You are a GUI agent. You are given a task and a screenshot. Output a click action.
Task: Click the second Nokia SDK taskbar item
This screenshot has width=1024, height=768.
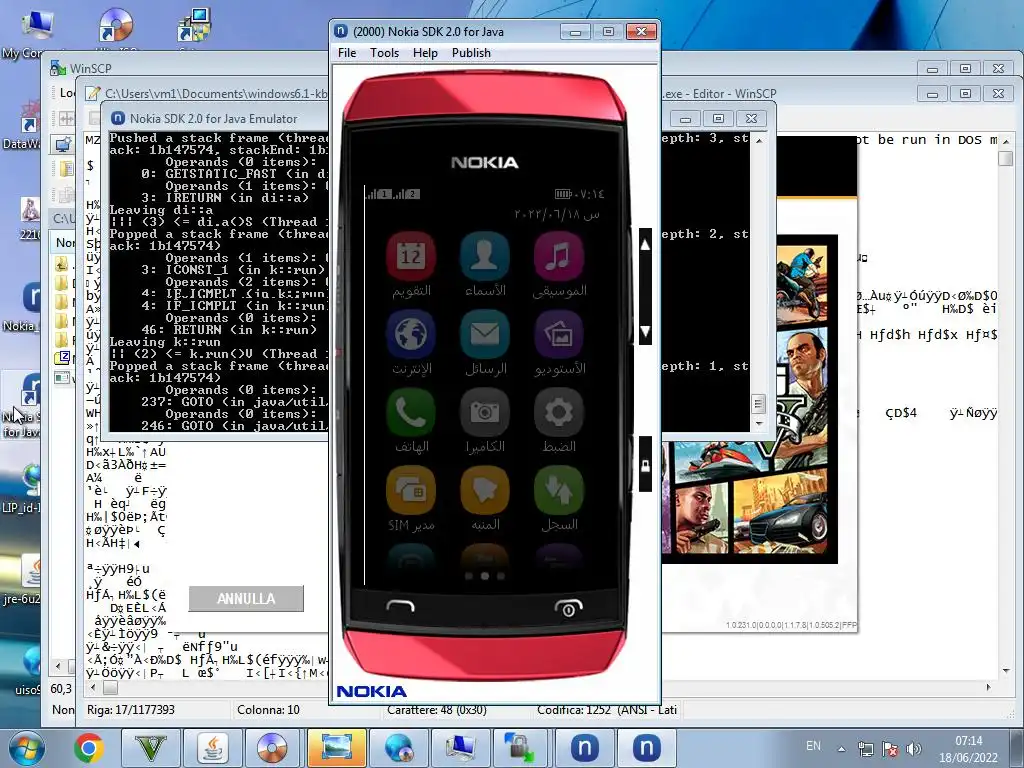pyautogui.click(x=647, y=748)
